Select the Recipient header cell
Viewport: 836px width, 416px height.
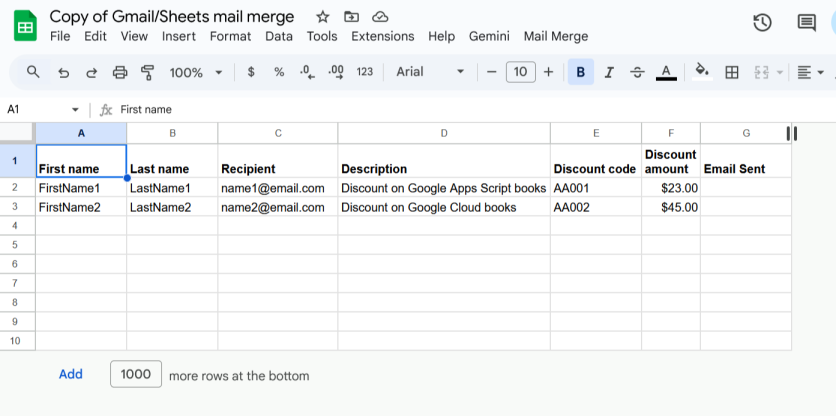(278, 161)
